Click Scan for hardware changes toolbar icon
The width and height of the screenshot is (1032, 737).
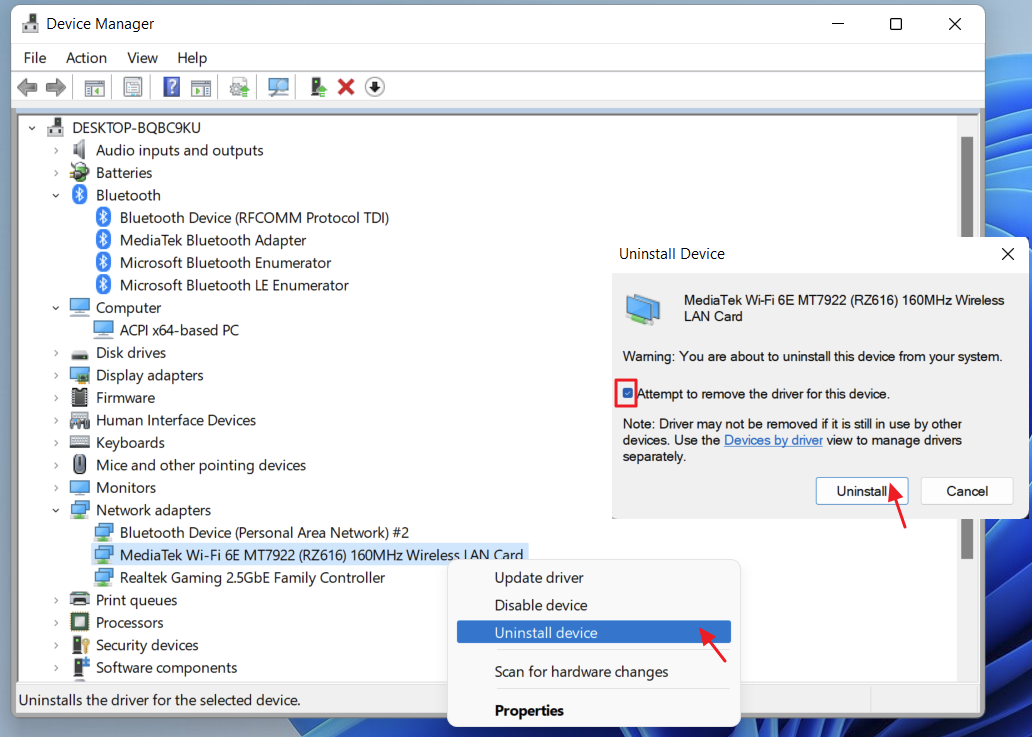pos(278,87)
